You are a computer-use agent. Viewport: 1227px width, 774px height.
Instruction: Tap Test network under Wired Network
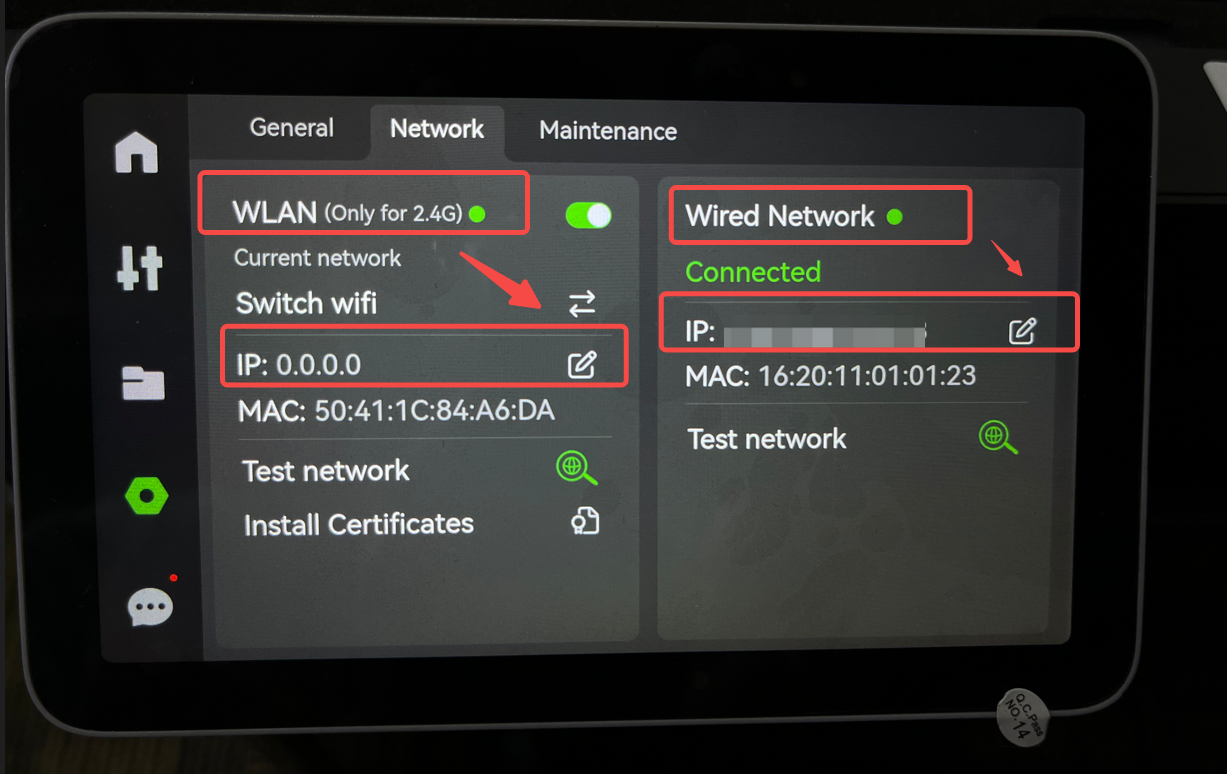pyautogui.click(x=767, y=439)
